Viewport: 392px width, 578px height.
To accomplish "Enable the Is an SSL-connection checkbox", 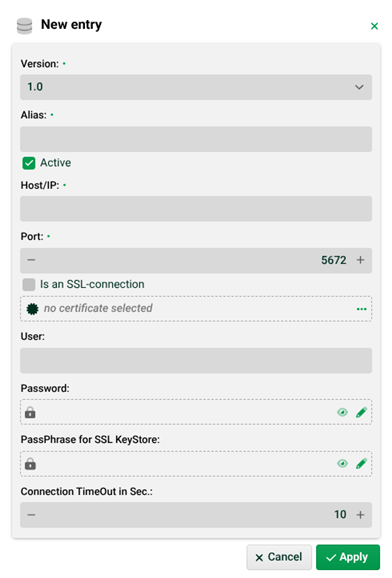I will 29,284.
